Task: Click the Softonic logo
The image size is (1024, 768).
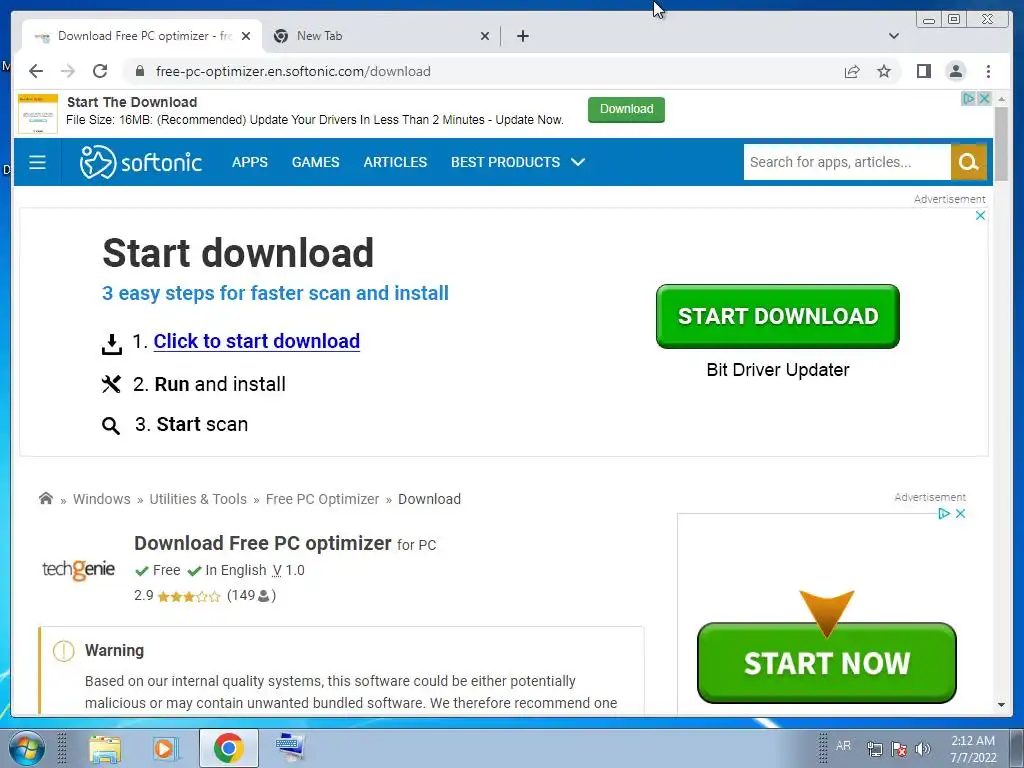Action: coord(140,162)
